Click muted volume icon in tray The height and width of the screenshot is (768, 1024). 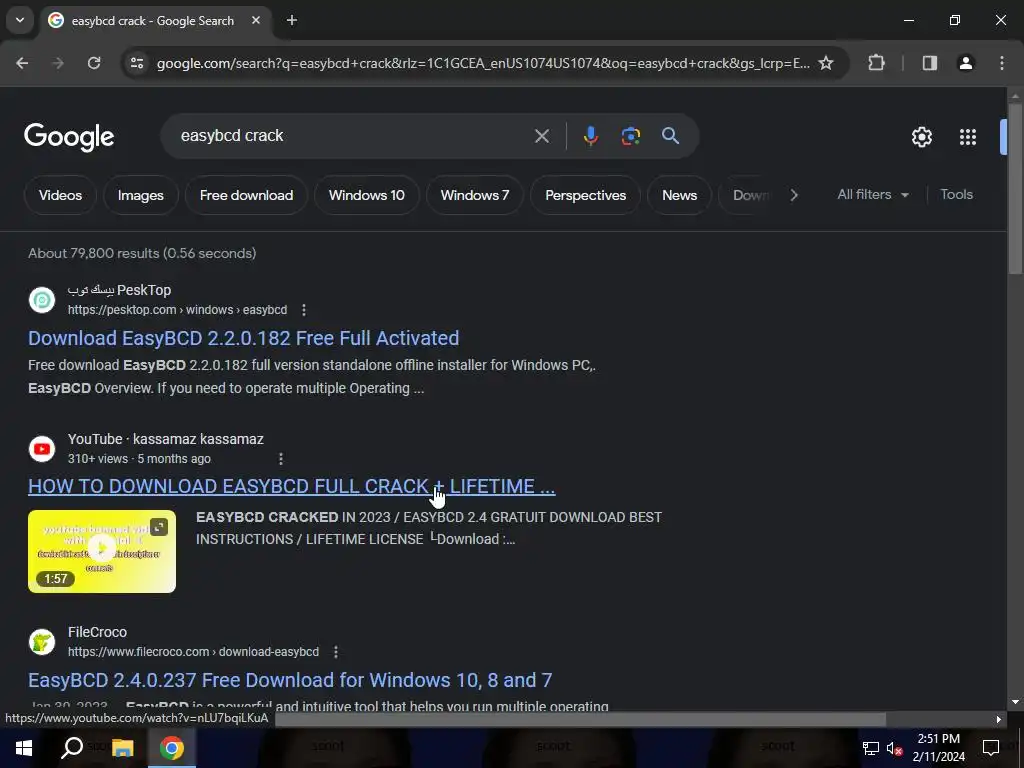pyautogui.click(x=894, y=748)
